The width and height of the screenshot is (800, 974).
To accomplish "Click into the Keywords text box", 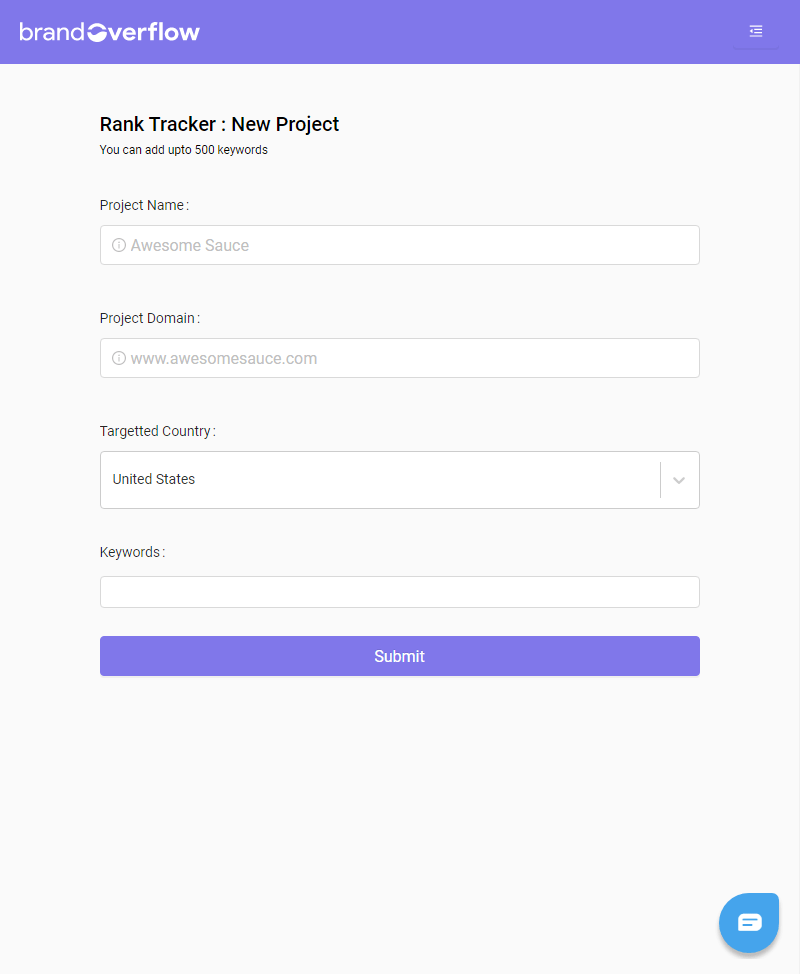I will click(400, 592).
